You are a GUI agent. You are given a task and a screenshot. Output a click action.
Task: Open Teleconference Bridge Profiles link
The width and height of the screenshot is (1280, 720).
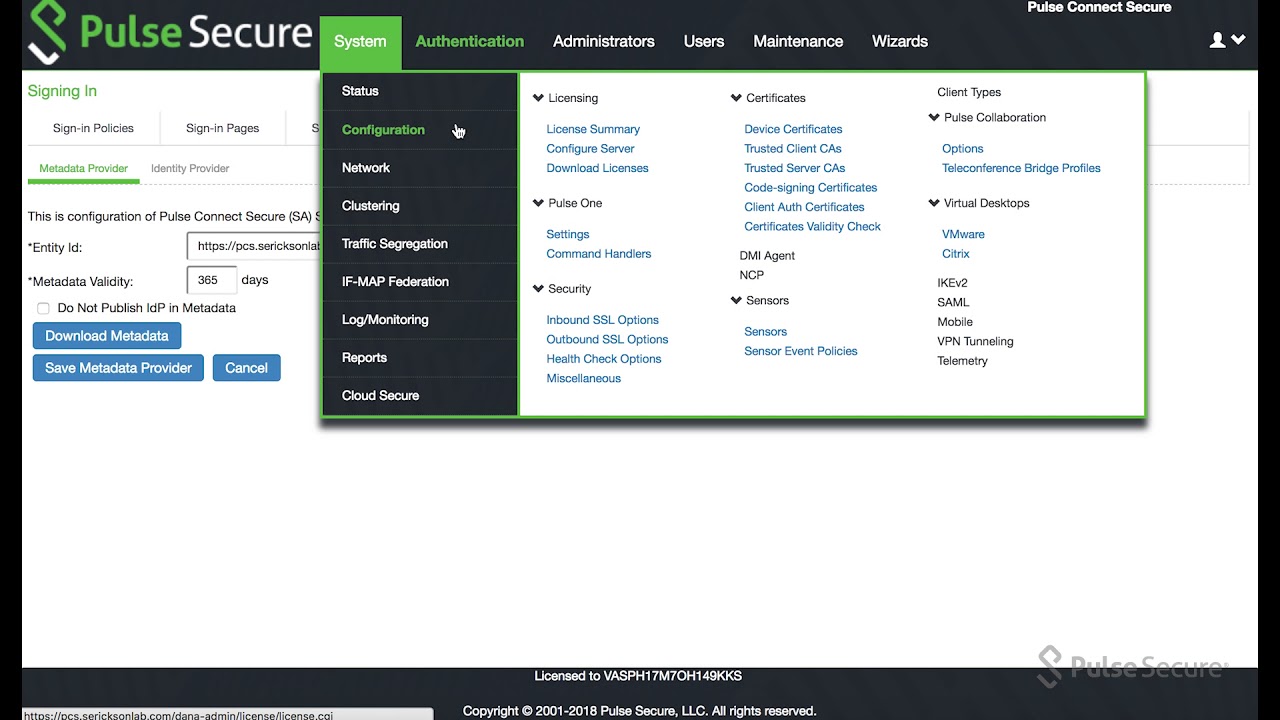1021,168
